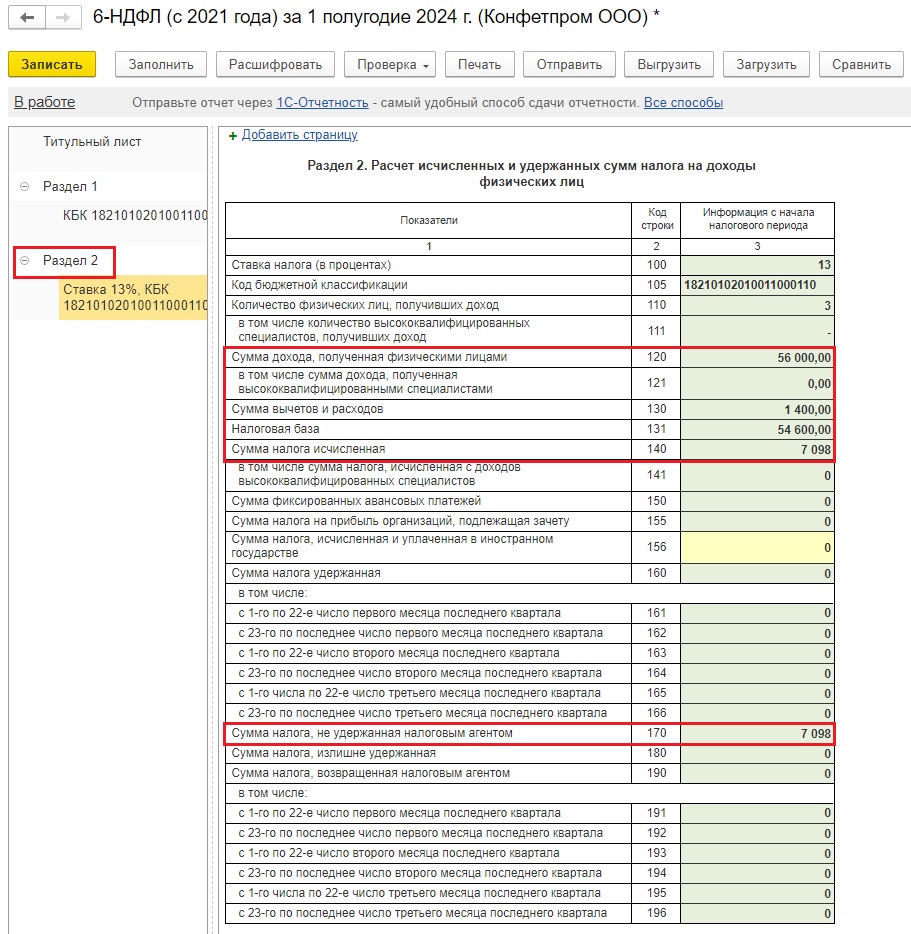Click the КБК value field for line 105
The height and width of the screenshot is (934, 911).
point(757,285)
